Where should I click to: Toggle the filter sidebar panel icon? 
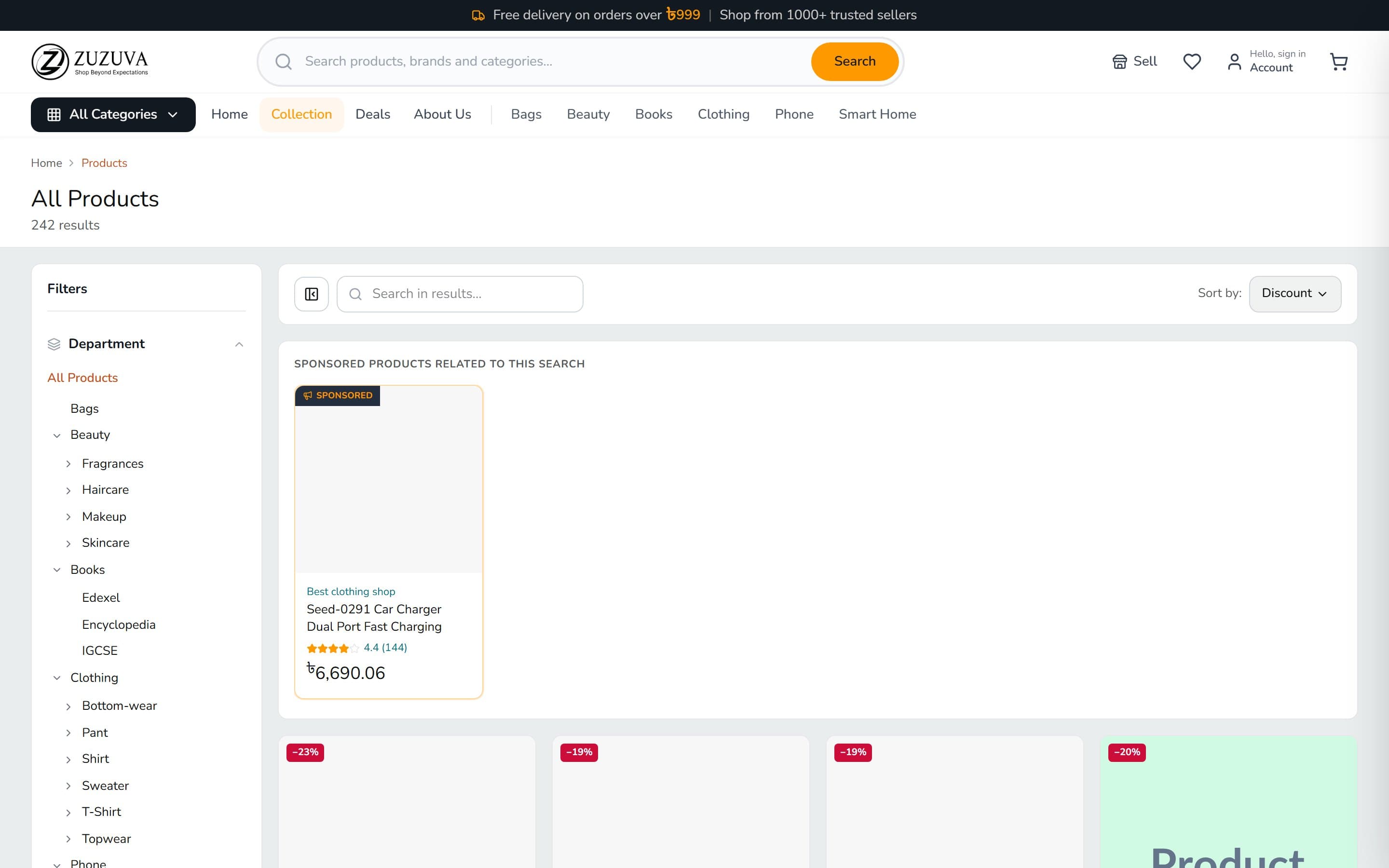point(312,294)
